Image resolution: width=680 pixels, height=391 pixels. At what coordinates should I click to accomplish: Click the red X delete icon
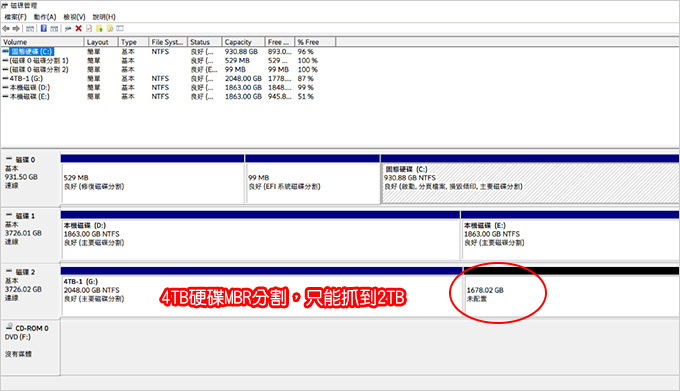78,29
